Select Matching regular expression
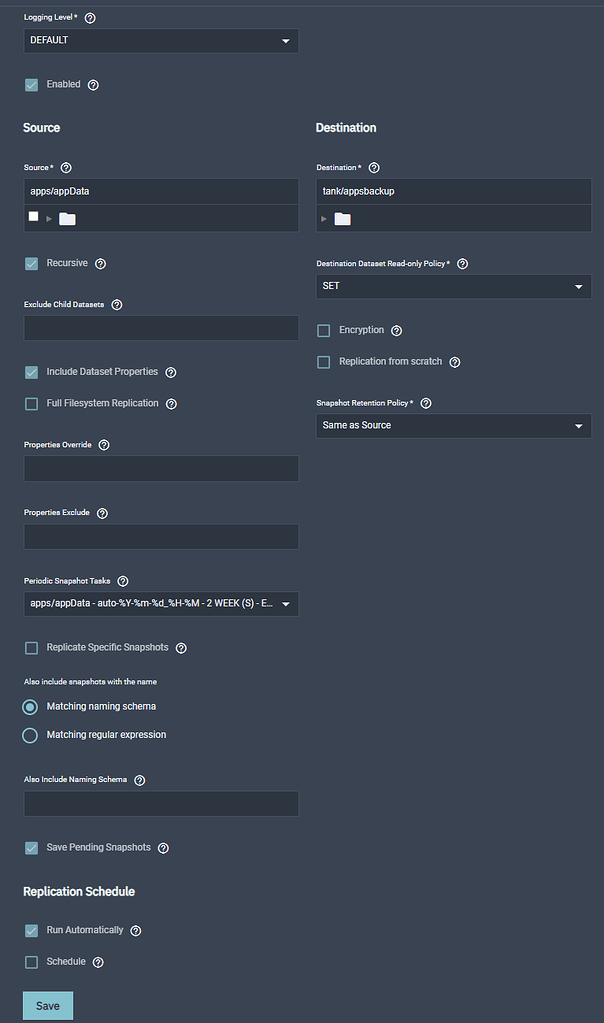The width and height of the screenshot is (604, 1023). click(x=30, y=734)
